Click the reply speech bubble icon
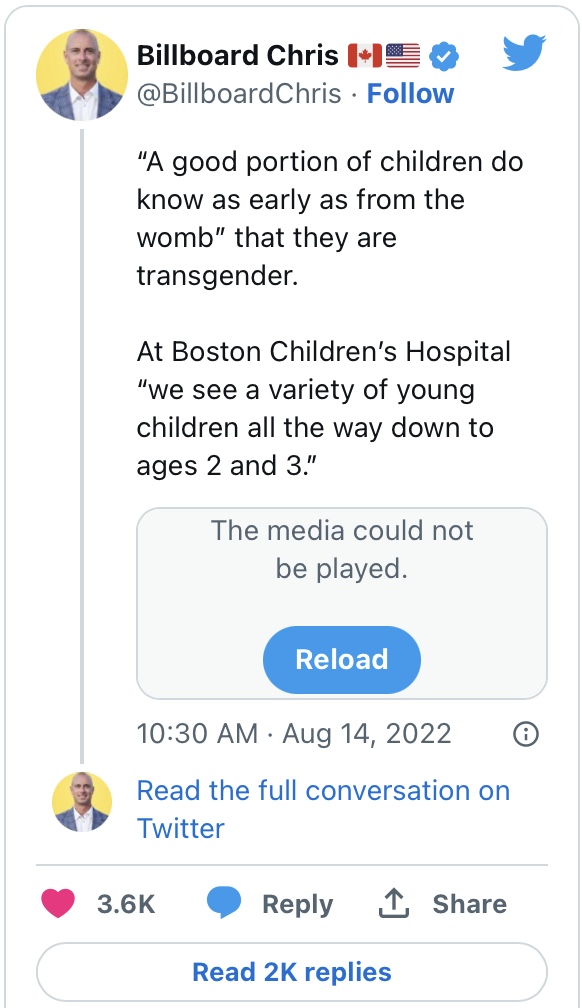The height and width of the screenshot is (1008, 582). (x=223, y=903)
